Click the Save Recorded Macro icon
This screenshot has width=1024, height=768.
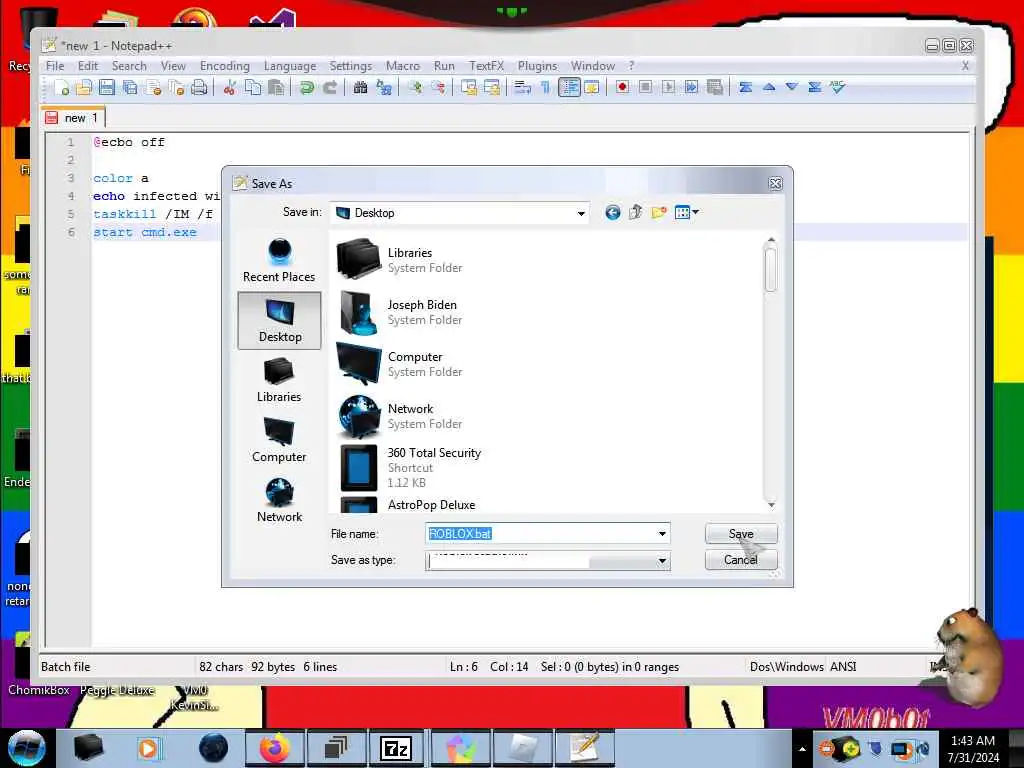[714, 88]
